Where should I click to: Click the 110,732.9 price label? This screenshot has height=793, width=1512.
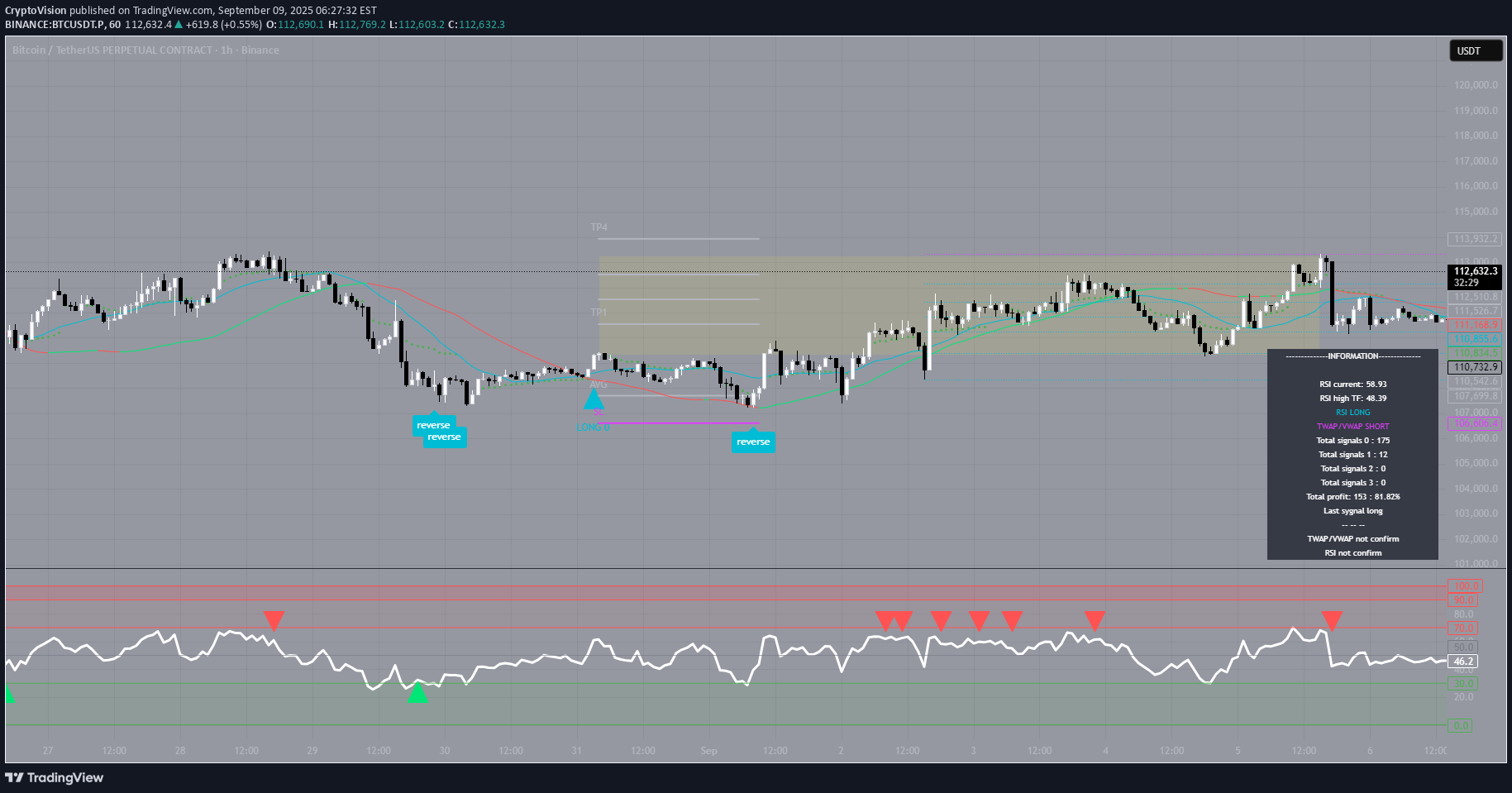[1476, 367]
